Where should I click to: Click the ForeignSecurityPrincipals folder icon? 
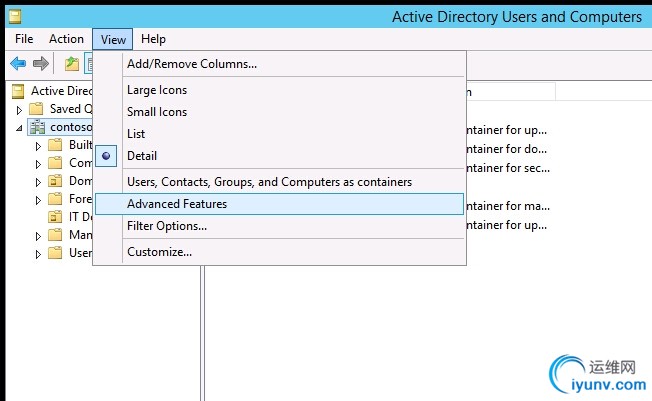click(55, 199)
